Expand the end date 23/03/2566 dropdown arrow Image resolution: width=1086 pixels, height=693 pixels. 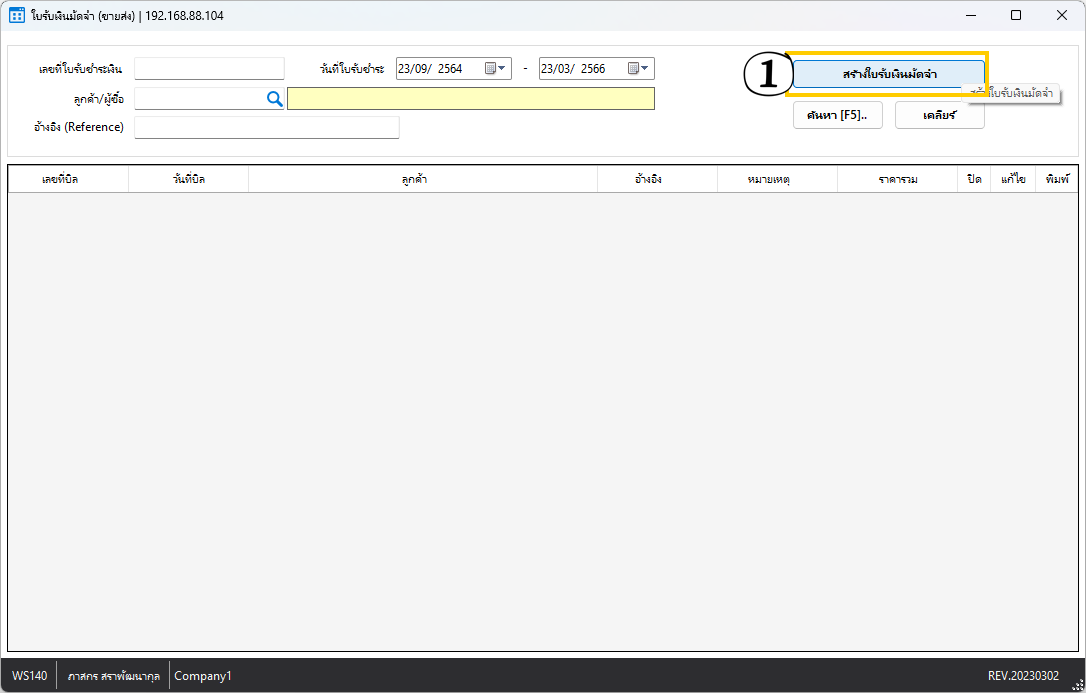(646, 69)
